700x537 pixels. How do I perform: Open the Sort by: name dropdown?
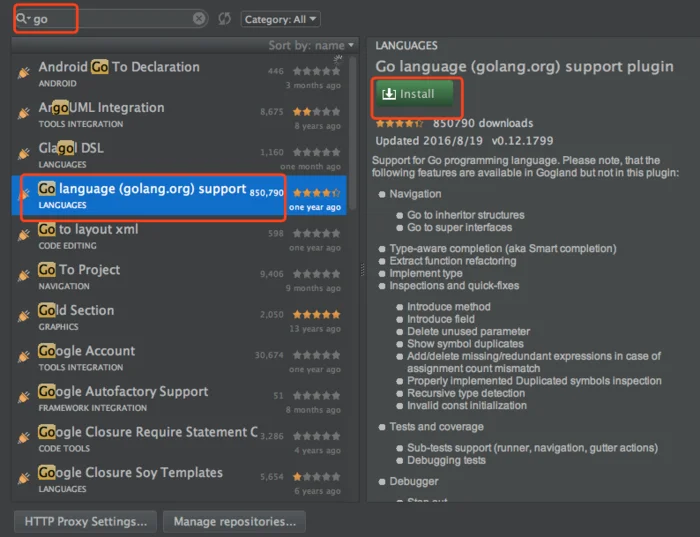(x=311, y=45)
